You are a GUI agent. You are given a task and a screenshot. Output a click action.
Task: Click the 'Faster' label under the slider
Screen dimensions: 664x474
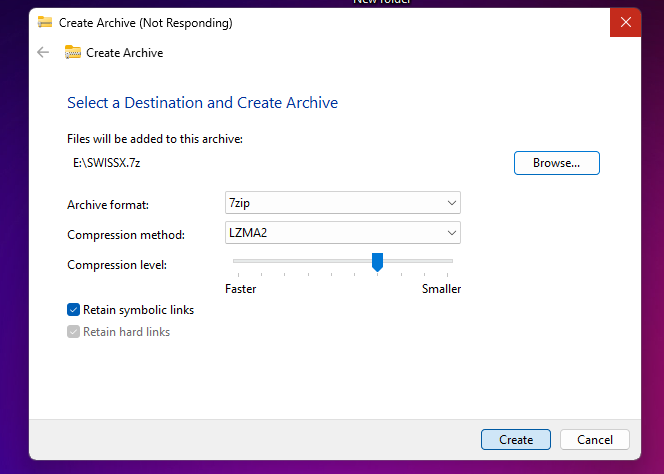click(x=240, y=289)
